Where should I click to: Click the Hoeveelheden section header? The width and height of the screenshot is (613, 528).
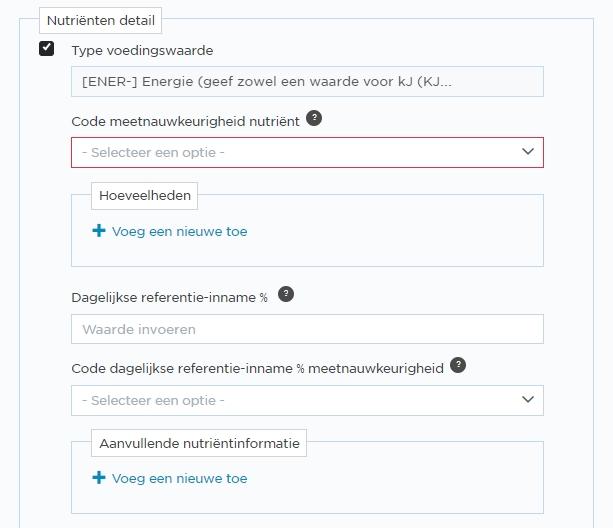[x=145, y=196]
